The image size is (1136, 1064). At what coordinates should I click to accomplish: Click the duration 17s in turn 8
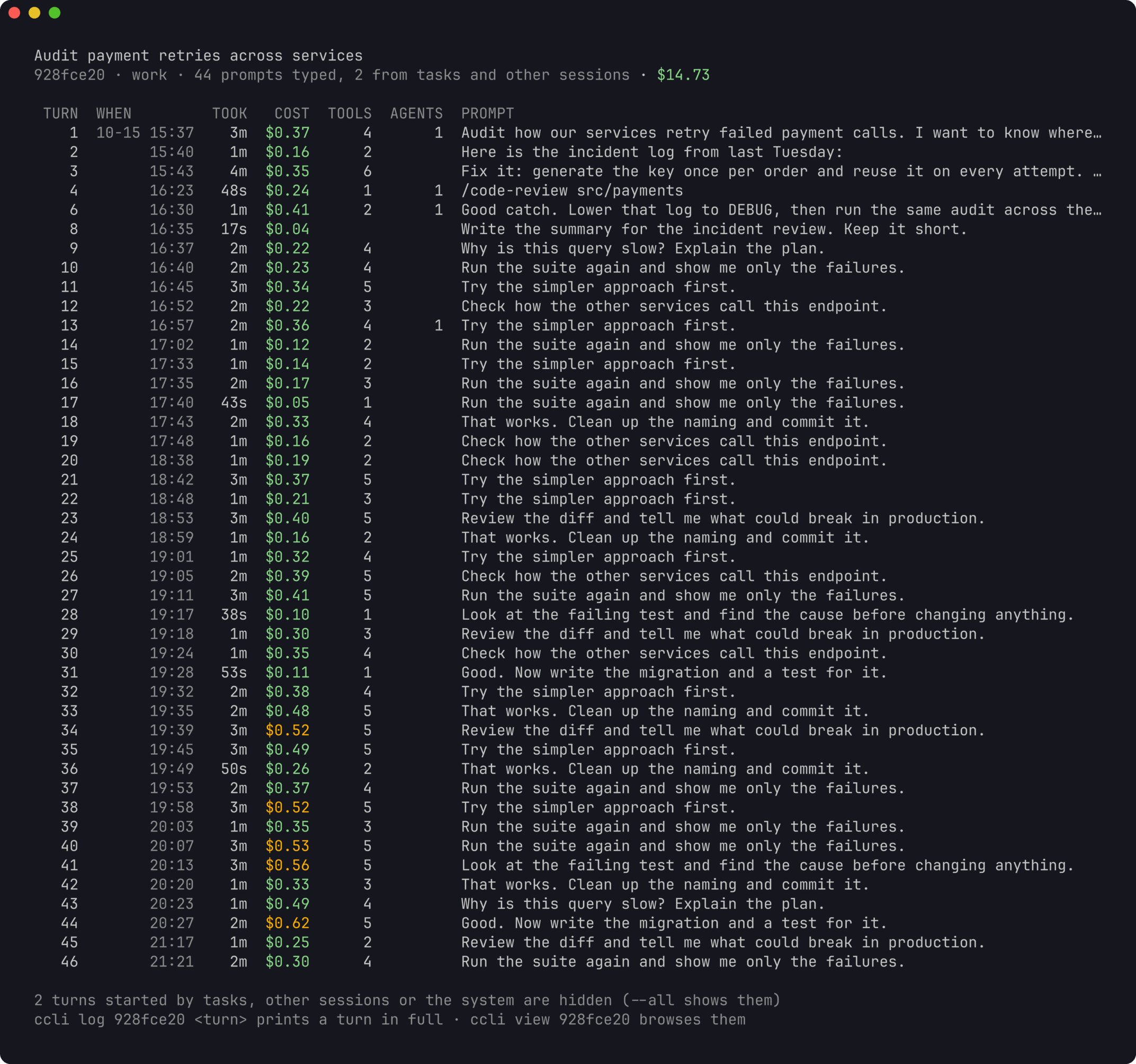coord(234,229)
